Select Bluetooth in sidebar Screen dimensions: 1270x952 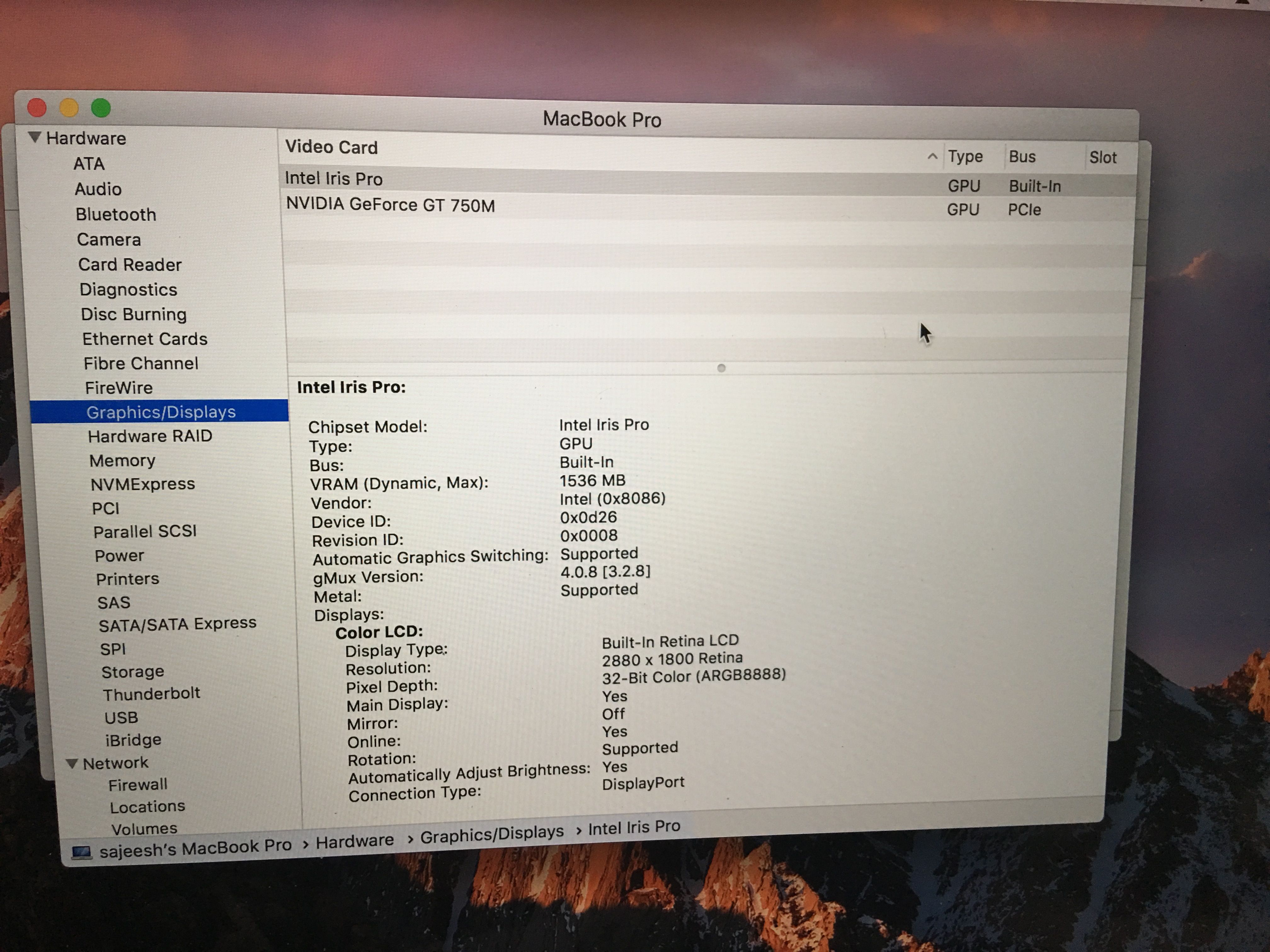[x=116, y=215]
